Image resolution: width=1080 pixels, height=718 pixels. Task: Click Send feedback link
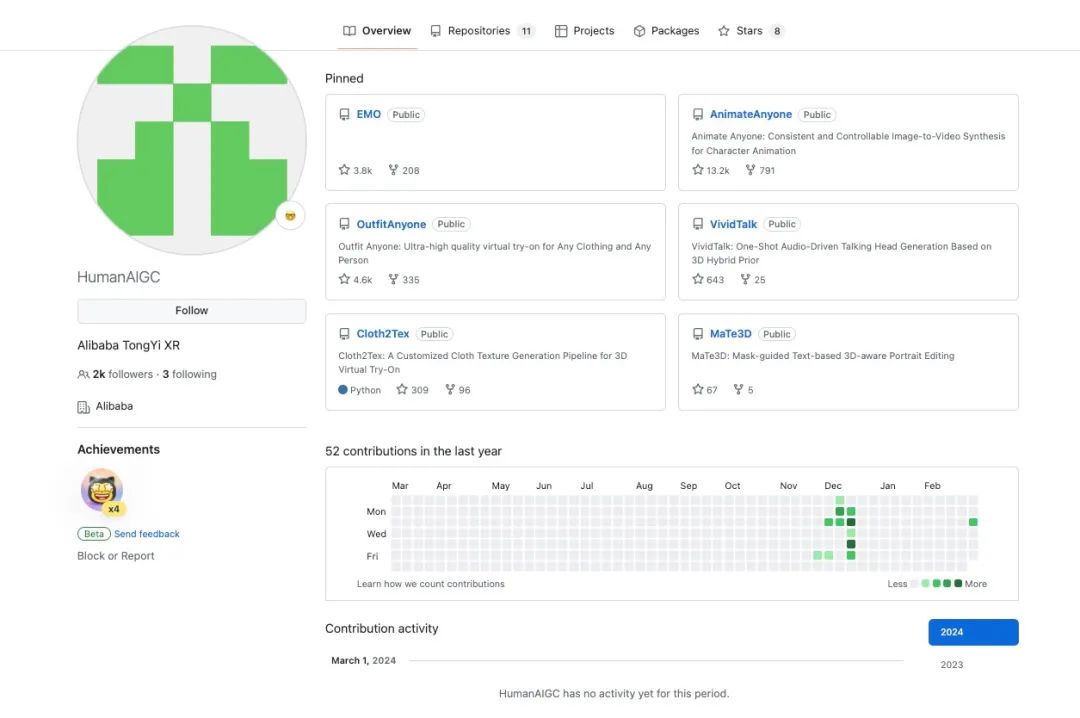pyautogui.click(x=147, y=534)
